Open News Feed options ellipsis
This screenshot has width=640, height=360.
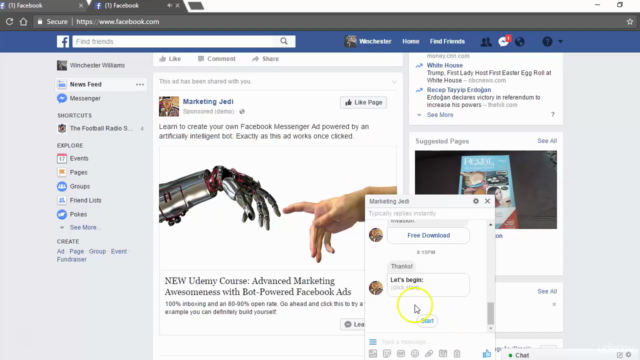140,84
